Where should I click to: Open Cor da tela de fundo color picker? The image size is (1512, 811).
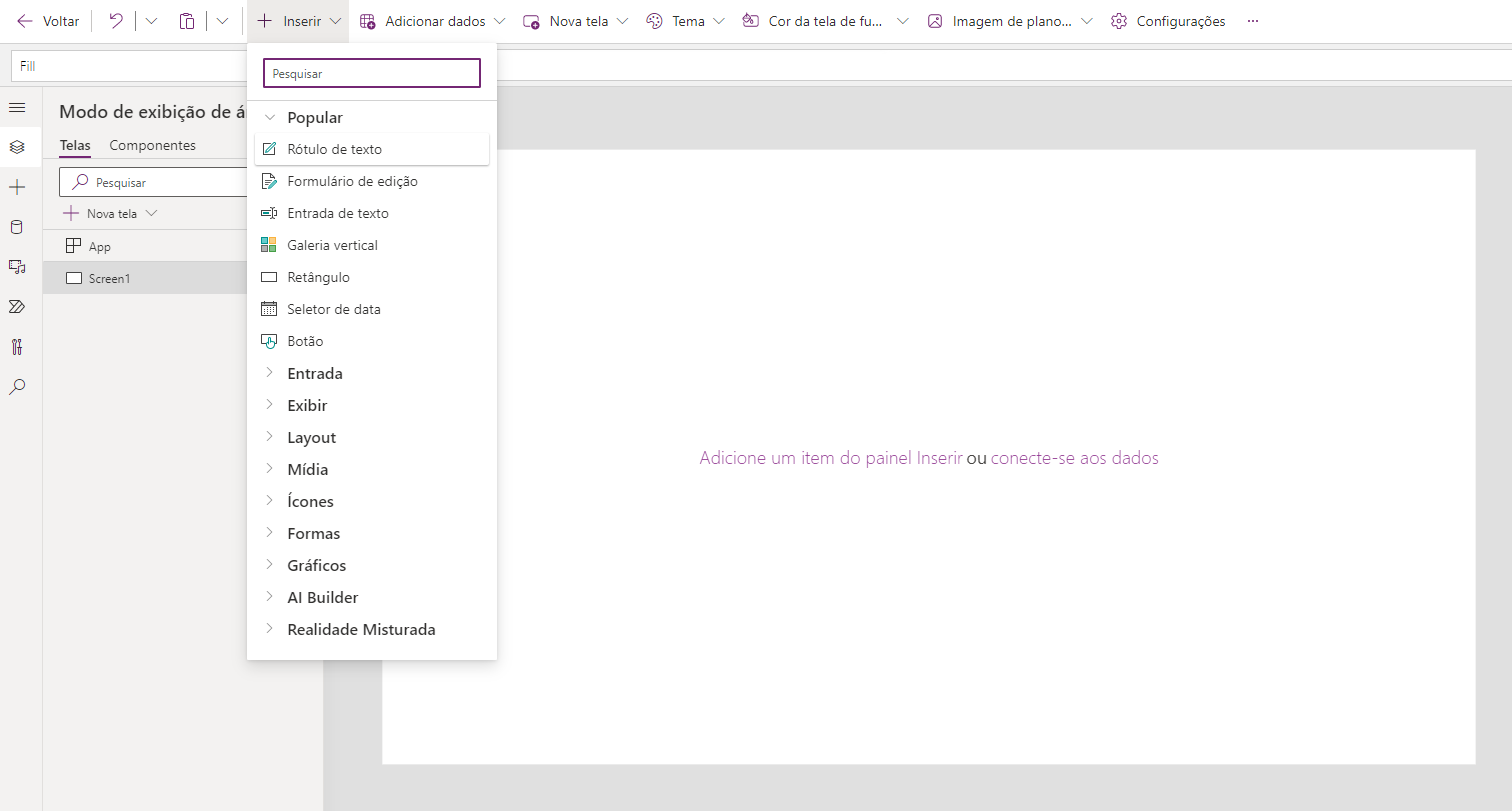click(x=825, y=21)
